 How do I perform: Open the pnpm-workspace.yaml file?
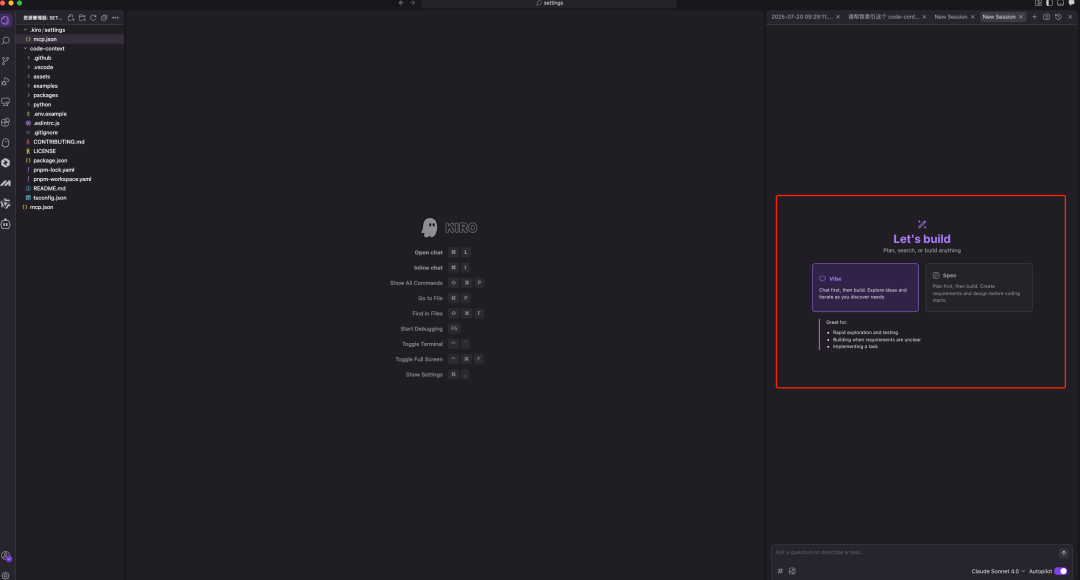pyautogui.click(x=69, y=179)
